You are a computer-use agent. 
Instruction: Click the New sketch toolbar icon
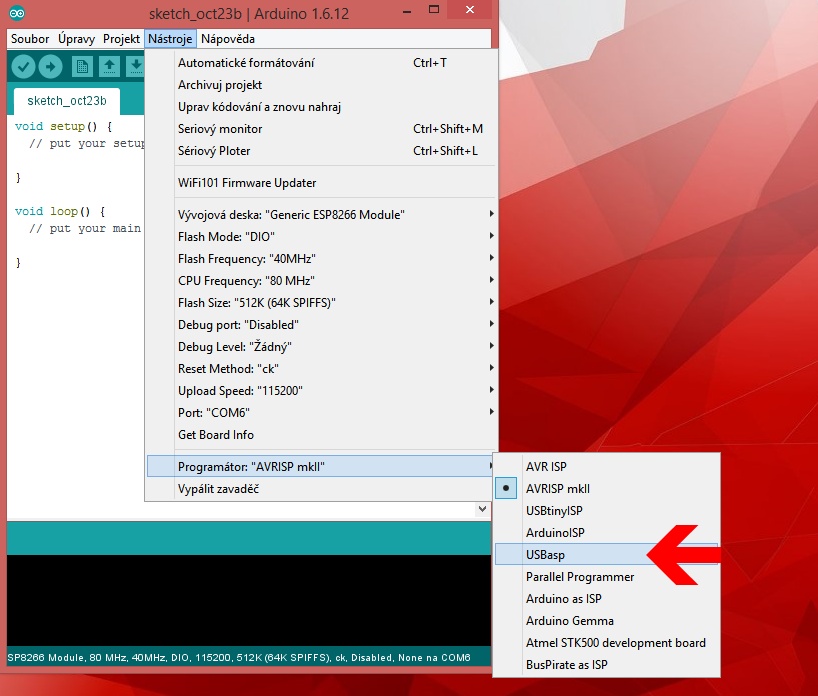pos(82,67)
